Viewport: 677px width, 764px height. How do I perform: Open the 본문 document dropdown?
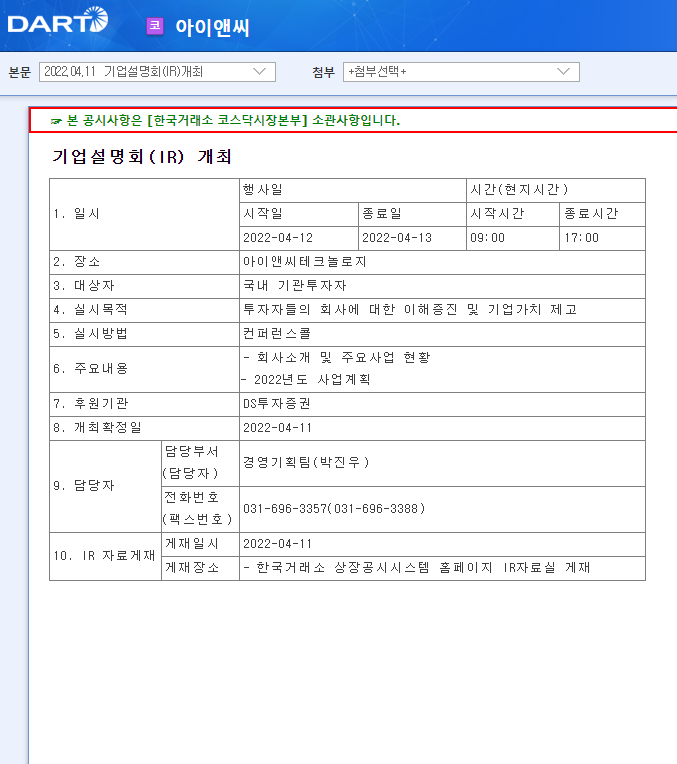[157, 72]
